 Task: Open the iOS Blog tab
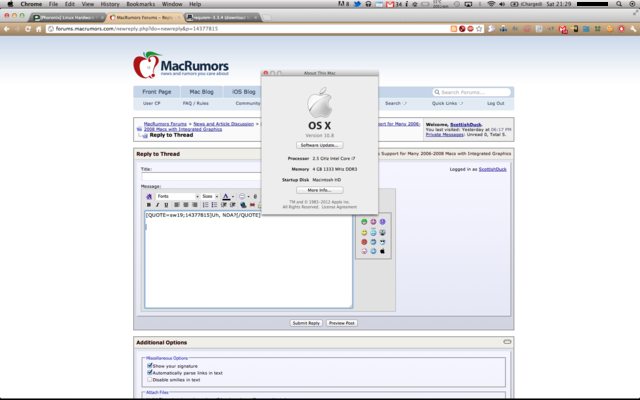[x=244, y=92]
